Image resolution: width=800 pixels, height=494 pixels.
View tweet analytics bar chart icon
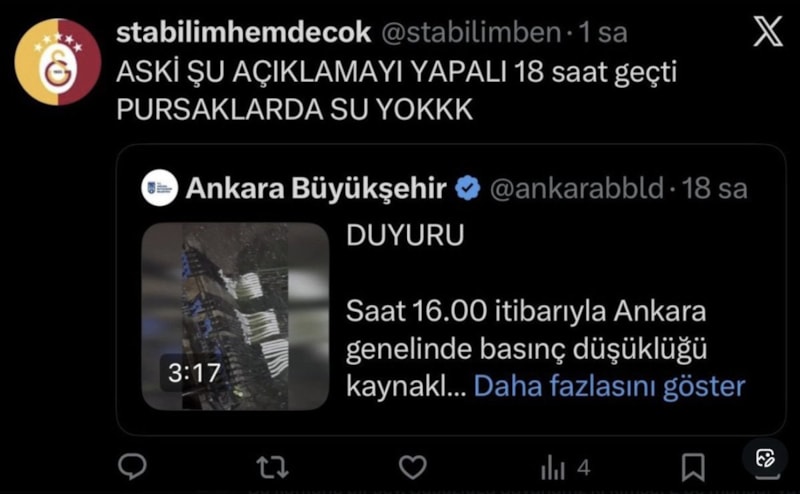tap(553, 467)
